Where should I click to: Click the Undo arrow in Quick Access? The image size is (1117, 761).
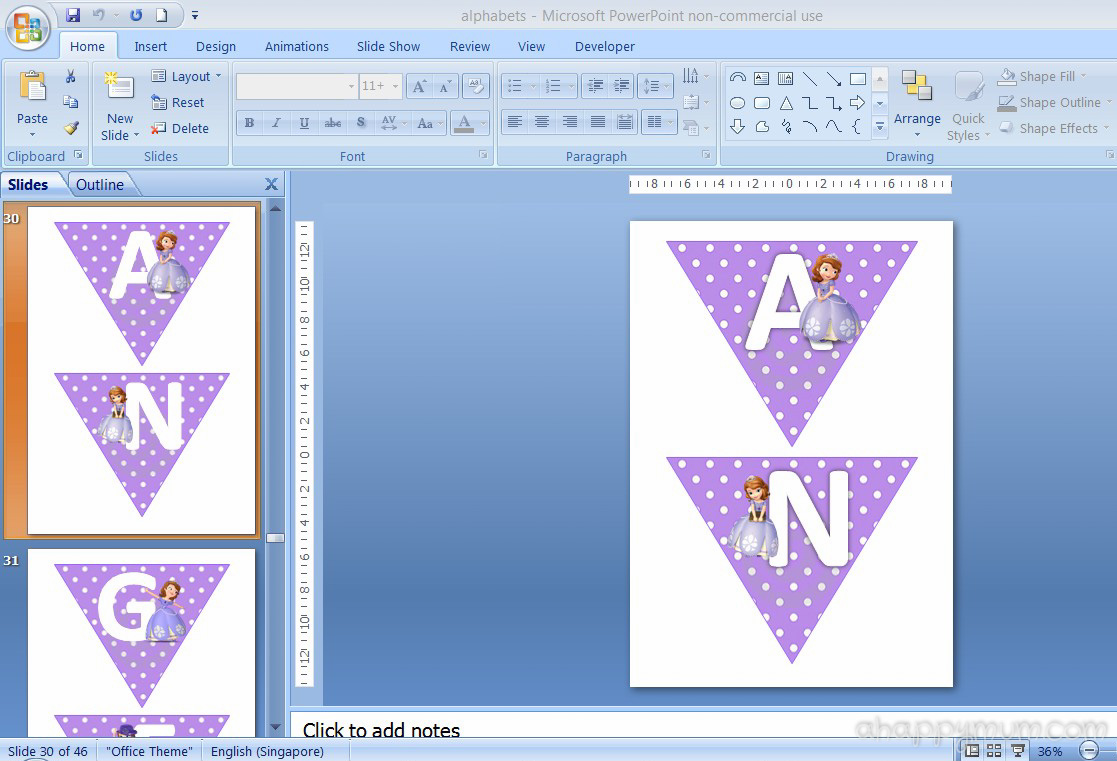pos(98,15)
